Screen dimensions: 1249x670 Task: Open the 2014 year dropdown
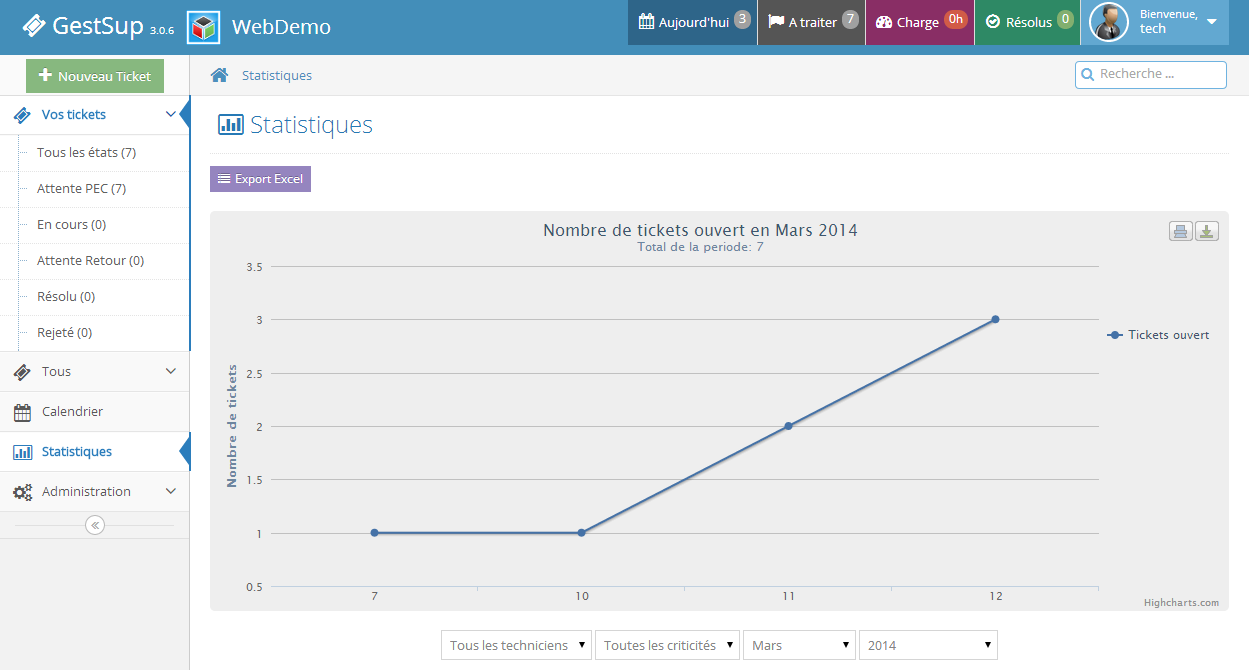[927, 645]
